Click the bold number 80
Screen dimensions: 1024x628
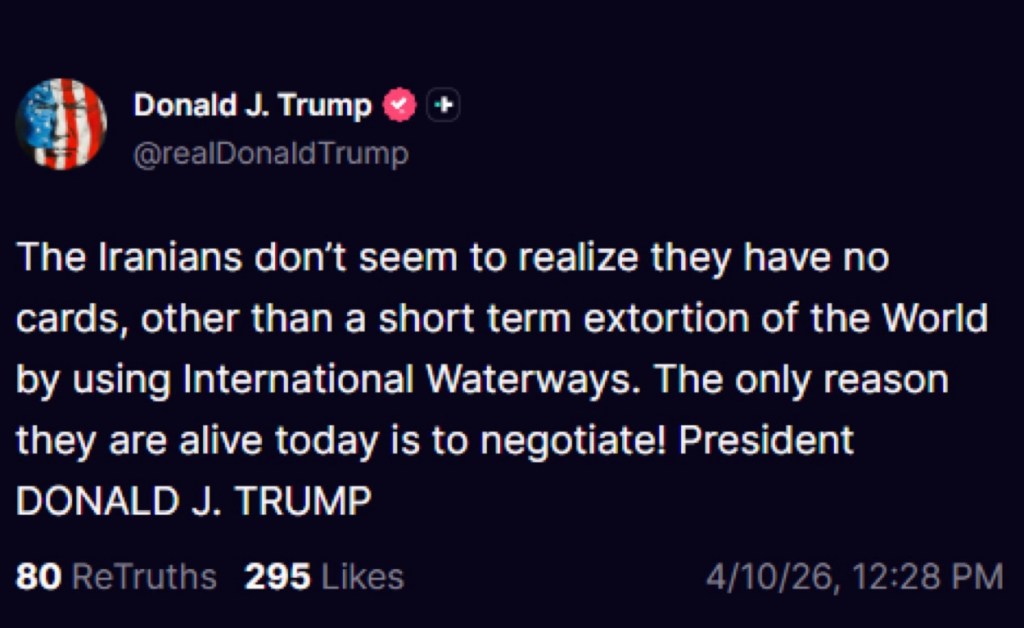[40, 577]
